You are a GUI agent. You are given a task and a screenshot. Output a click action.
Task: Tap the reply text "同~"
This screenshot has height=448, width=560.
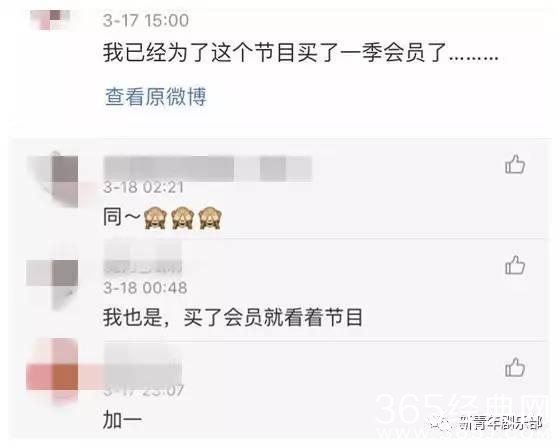pos(121,217)
